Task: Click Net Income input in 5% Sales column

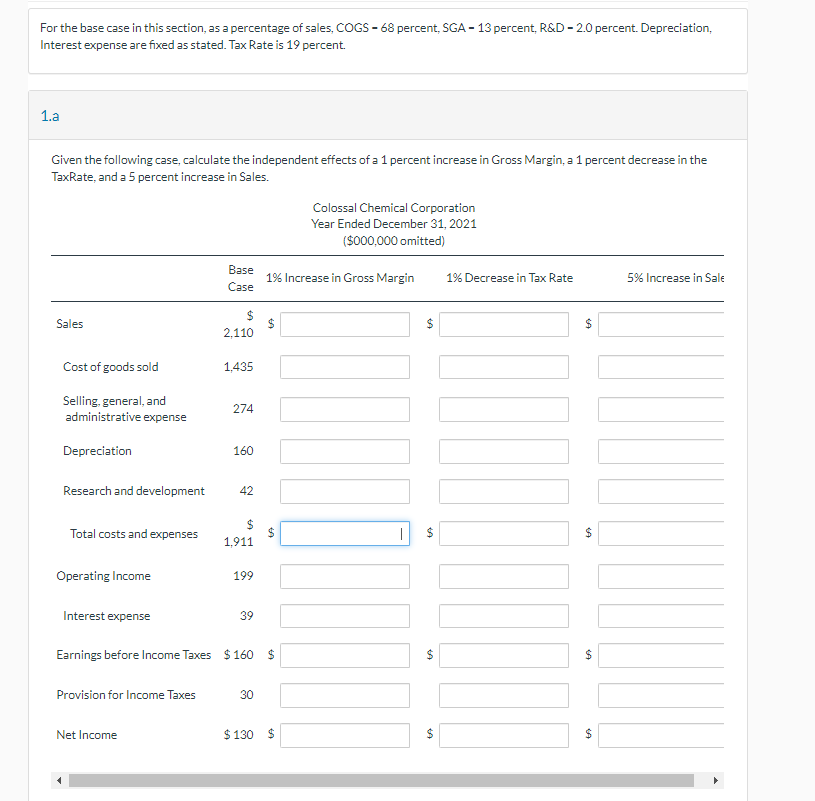Action: click(661, 736)
